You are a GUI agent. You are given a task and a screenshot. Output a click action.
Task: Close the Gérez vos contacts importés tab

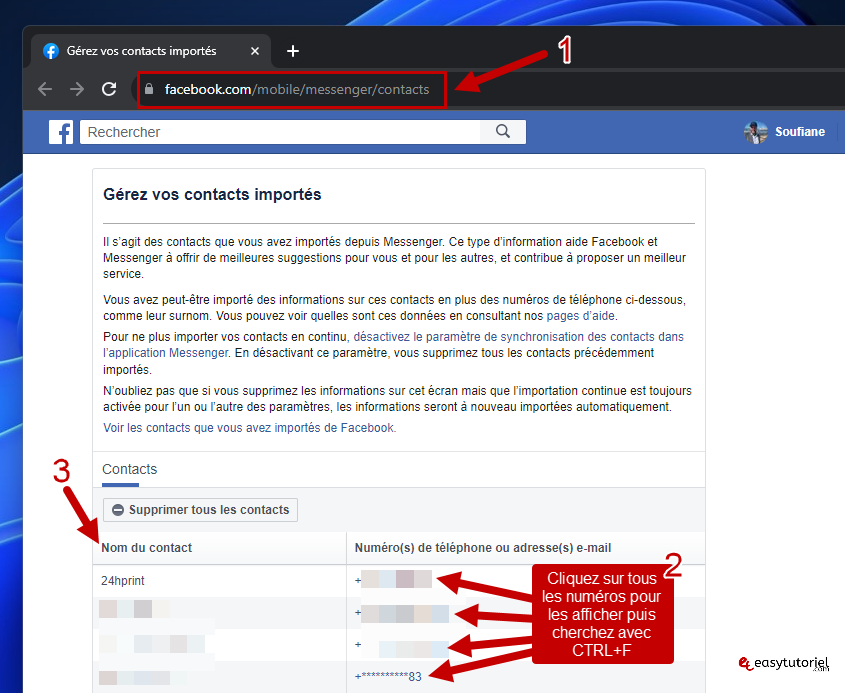point(255,51)
